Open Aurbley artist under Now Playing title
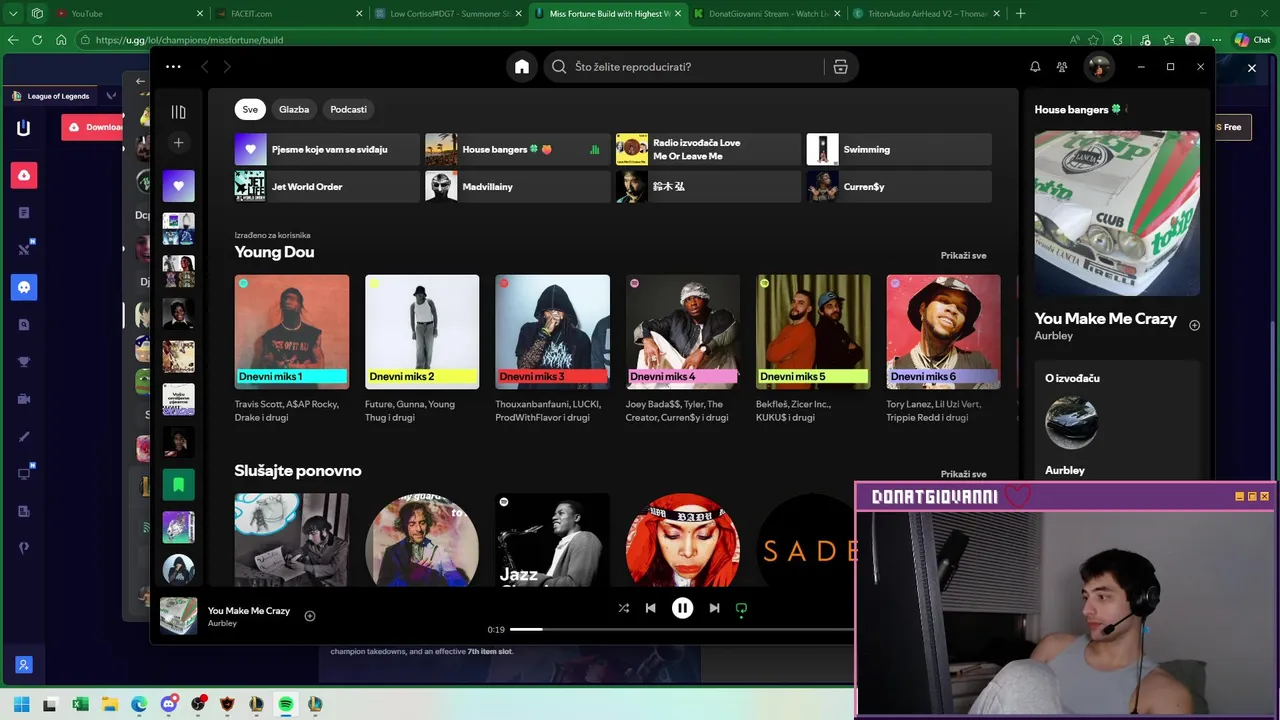 click(1054, 336)
